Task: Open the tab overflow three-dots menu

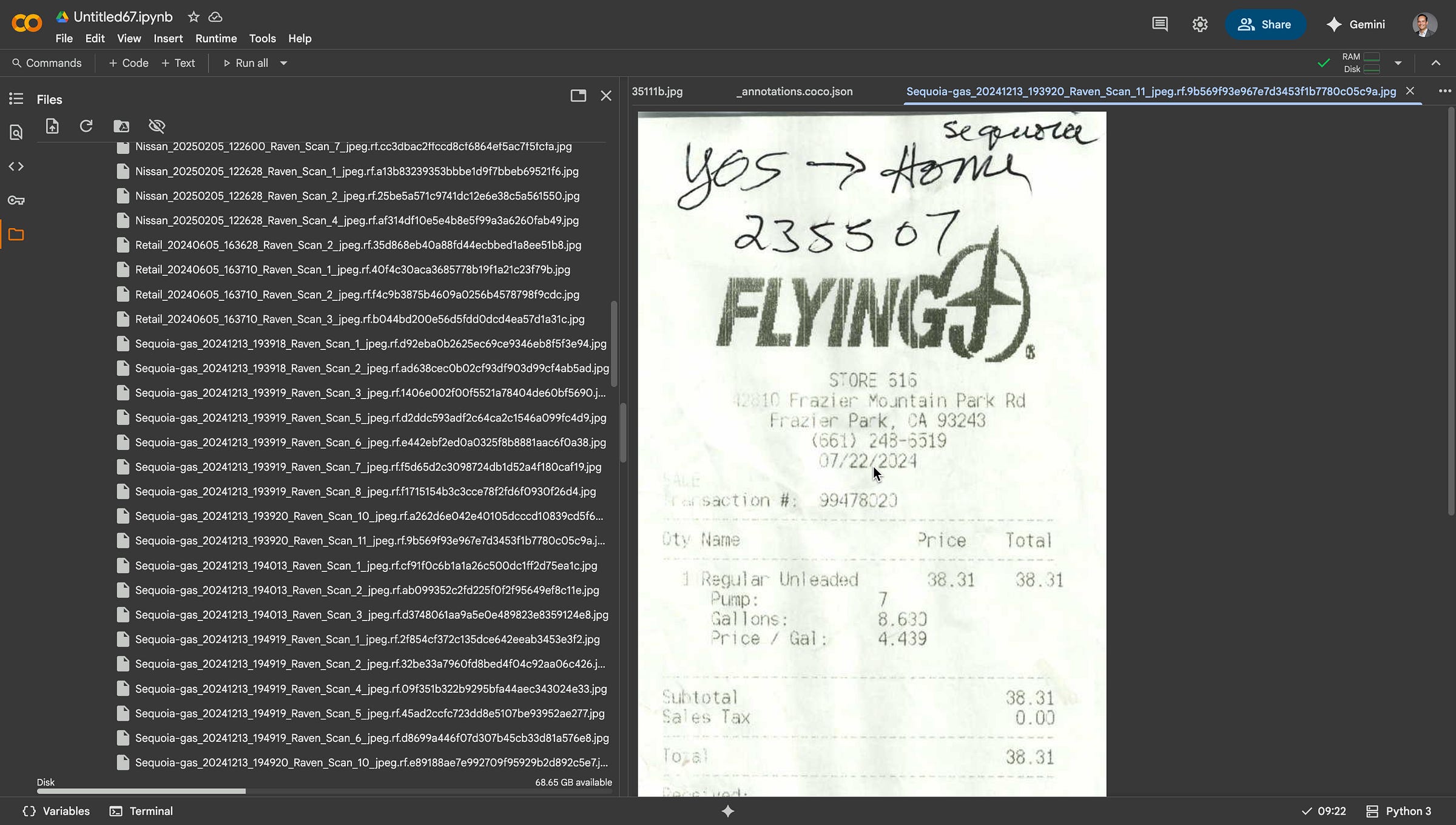Action: coord(1444,91)
